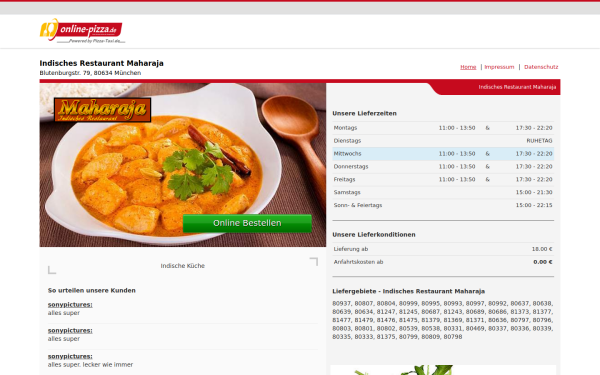Click the curry dish photo
The image size is (600, 375).
click(x=183, y=165)
